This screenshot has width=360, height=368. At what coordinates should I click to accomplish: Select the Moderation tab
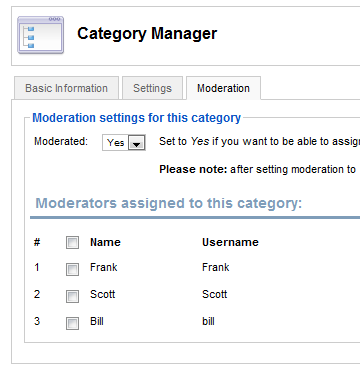click(223, 88)
